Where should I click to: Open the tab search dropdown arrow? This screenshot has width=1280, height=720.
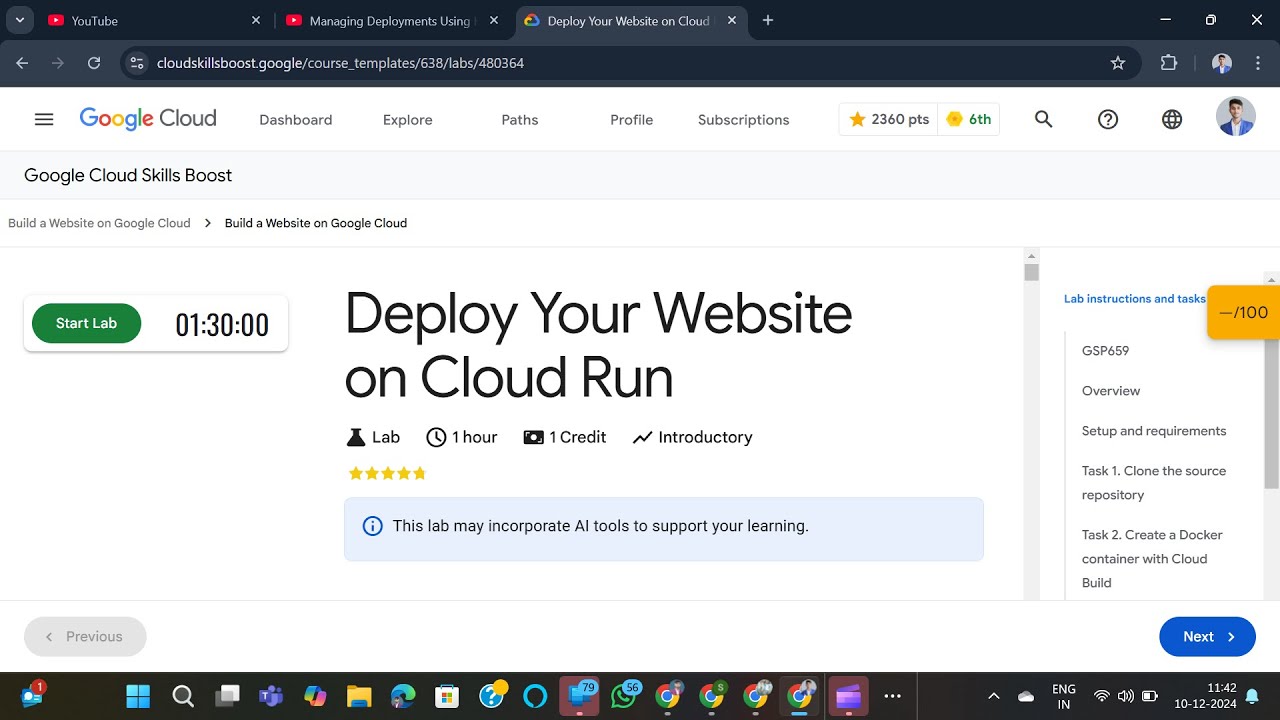point(20,20)
